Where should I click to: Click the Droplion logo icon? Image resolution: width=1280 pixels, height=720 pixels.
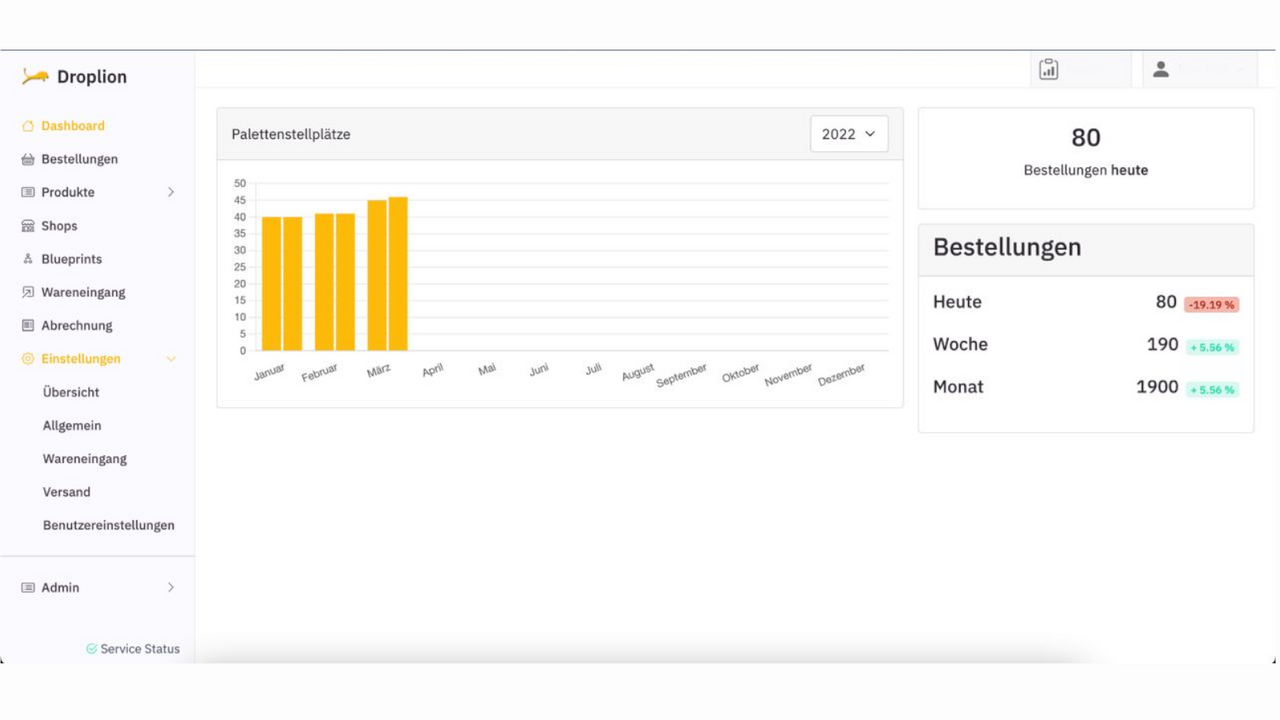pos(37,75)
